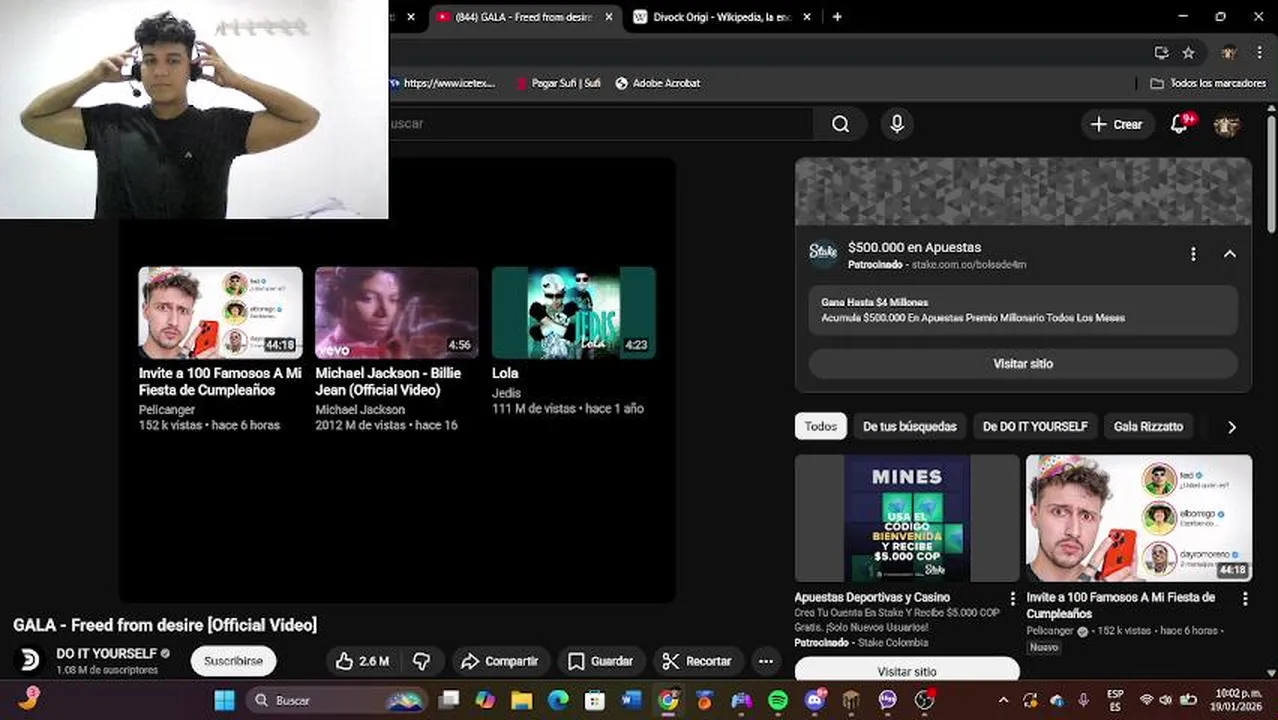The image size is (1278, 720).
Task: Click the taskbar Buscar search box
Action: (x=336, y=700)
